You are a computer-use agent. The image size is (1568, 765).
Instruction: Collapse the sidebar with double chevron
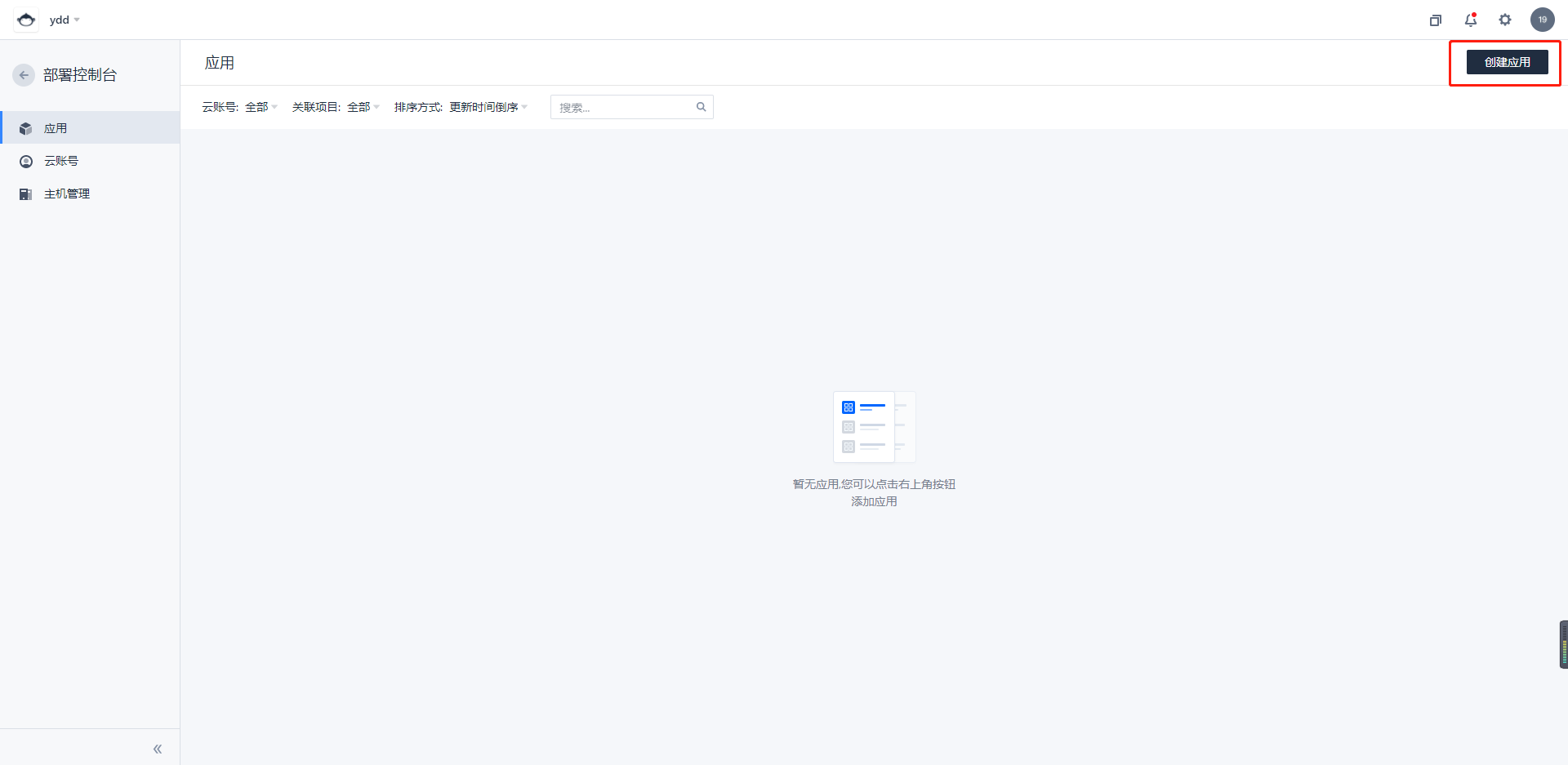tap(158, 749)
